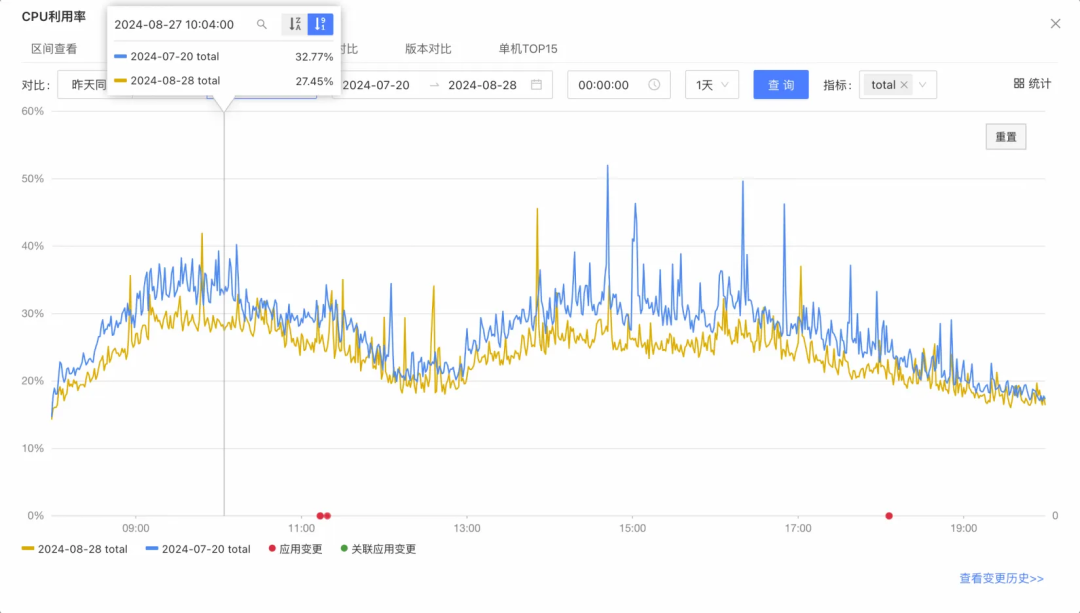Click the start date 2024-07-20 field
The width and height of the screenshot is (1080, 613).
pos(376,85)
